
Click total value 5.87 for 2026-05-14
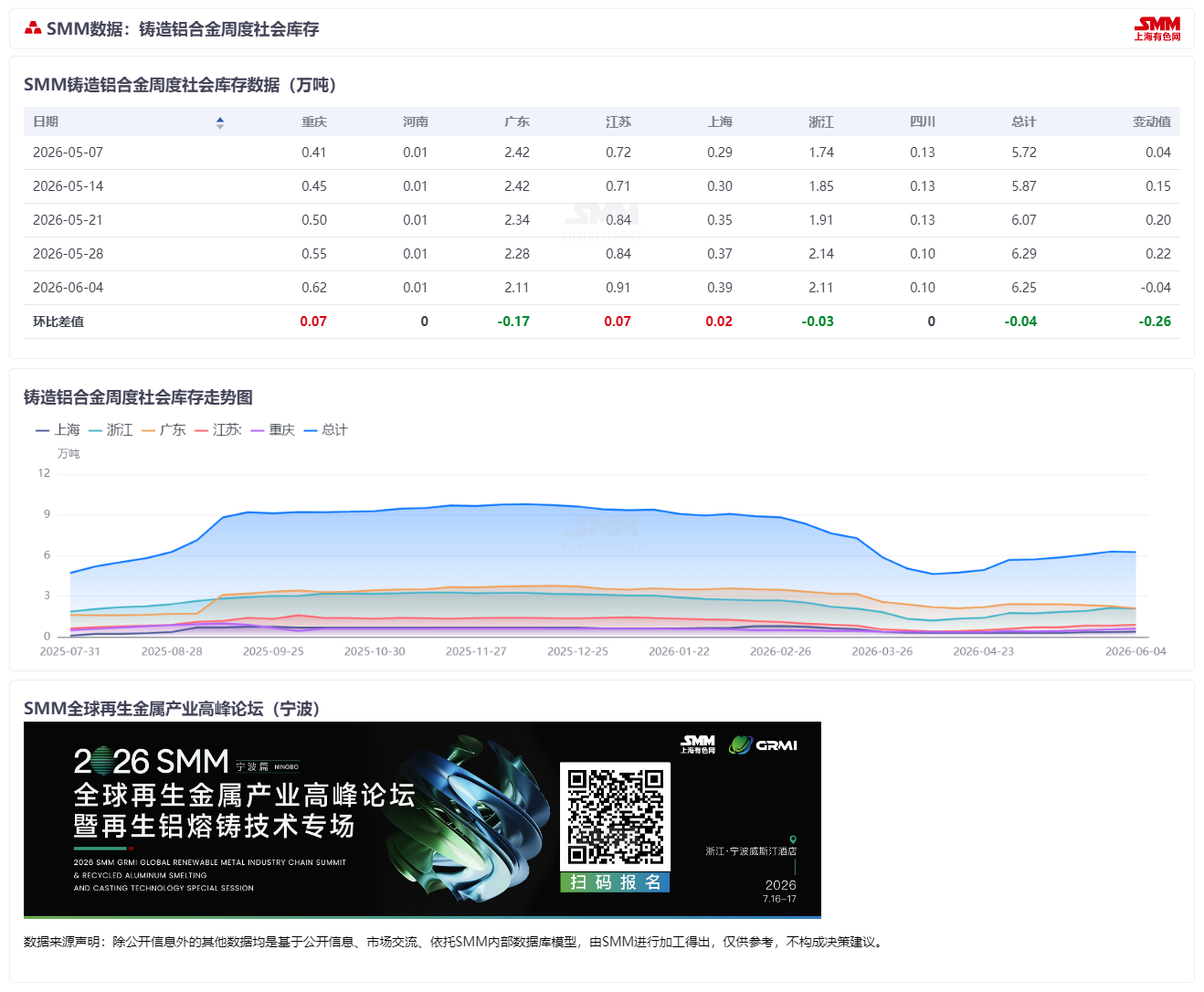click(x=1024, y=186)
